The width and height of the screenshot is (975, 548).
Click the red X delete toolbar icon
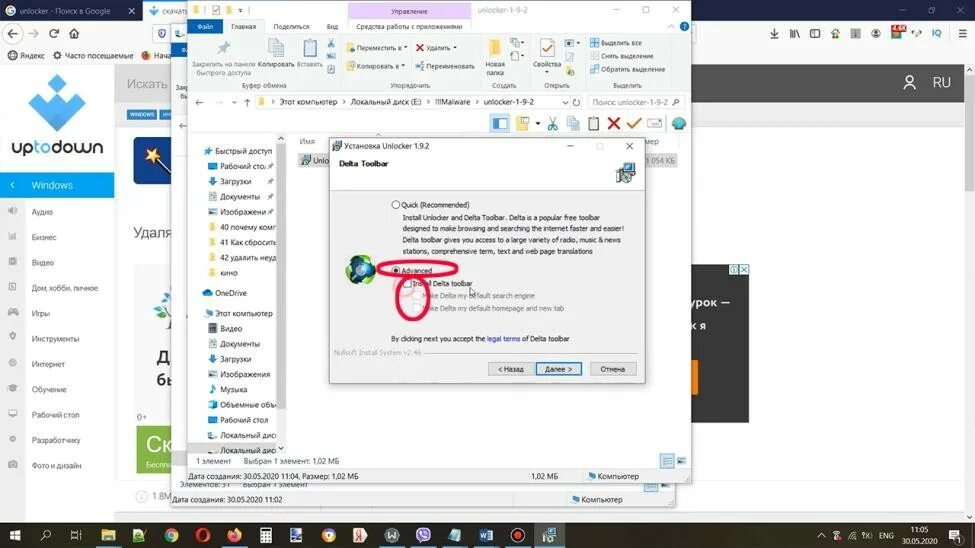(x=614, y=123)
